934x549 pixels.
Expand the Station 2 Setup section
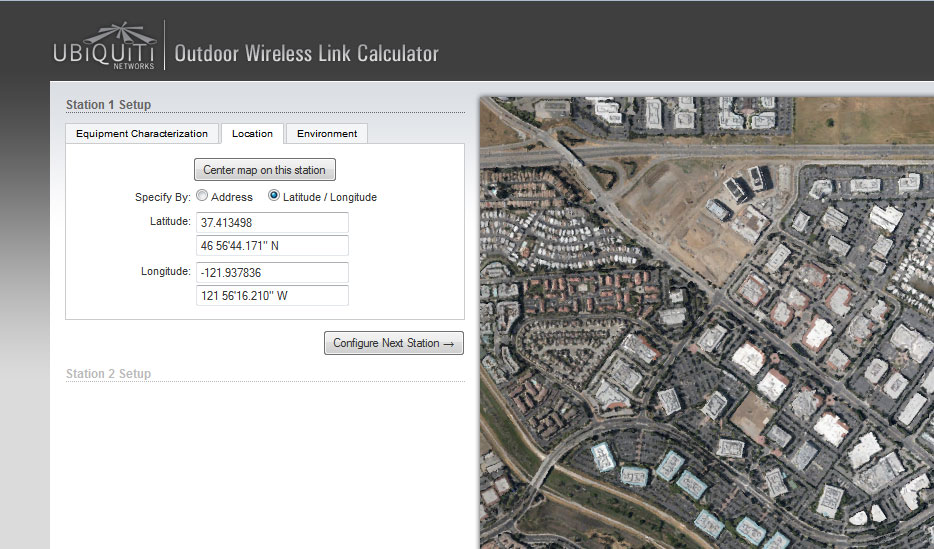[108, 374]
